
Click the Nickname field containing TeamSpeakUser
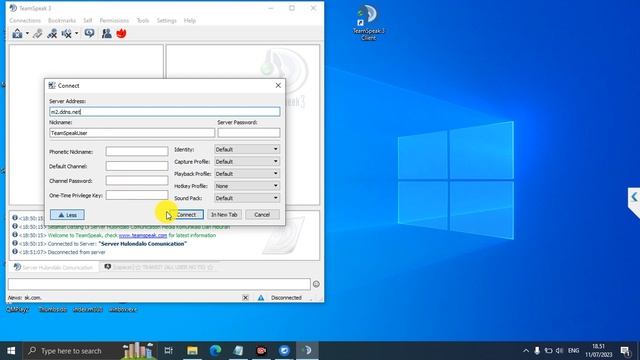point(132,133)
